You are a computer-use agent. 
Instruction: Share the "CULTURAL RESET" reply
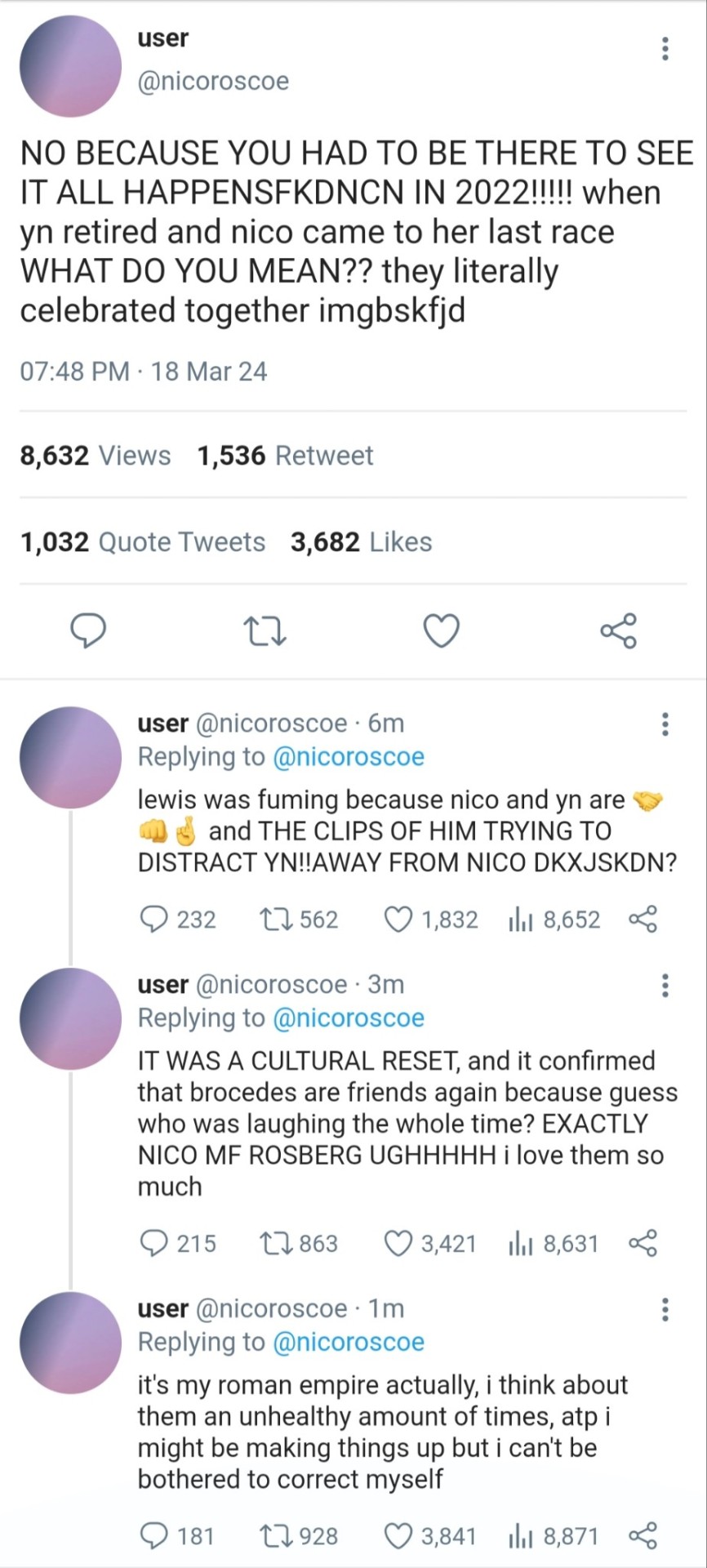pyautogui.click(x=643, y=1244)
